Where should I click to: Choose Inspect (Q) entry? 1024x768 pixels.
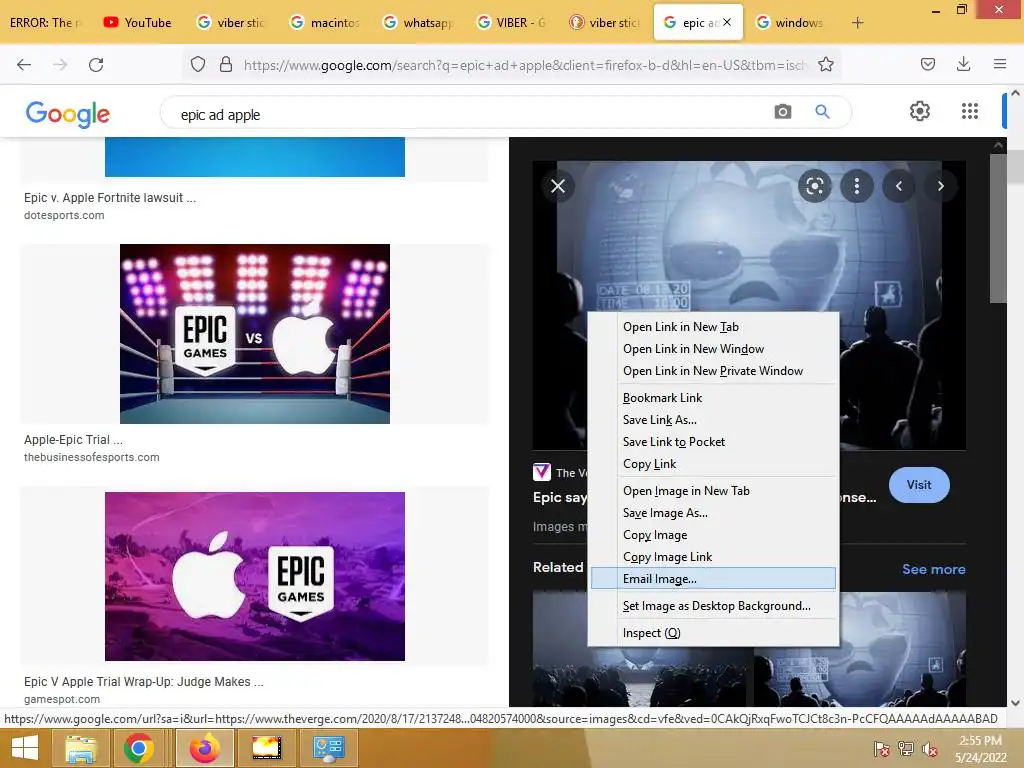click(x=713, y=633)
